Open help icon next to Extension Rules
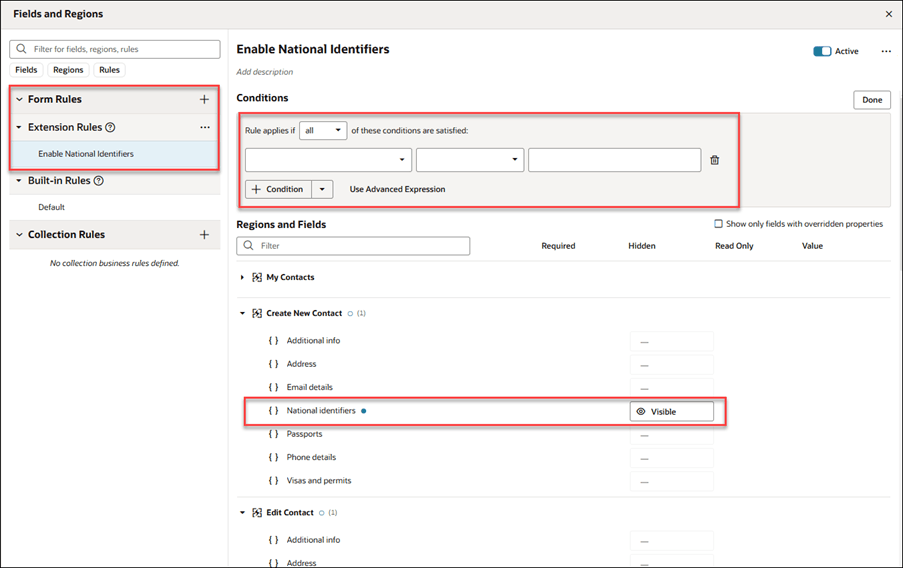 (x=110, y=127)
